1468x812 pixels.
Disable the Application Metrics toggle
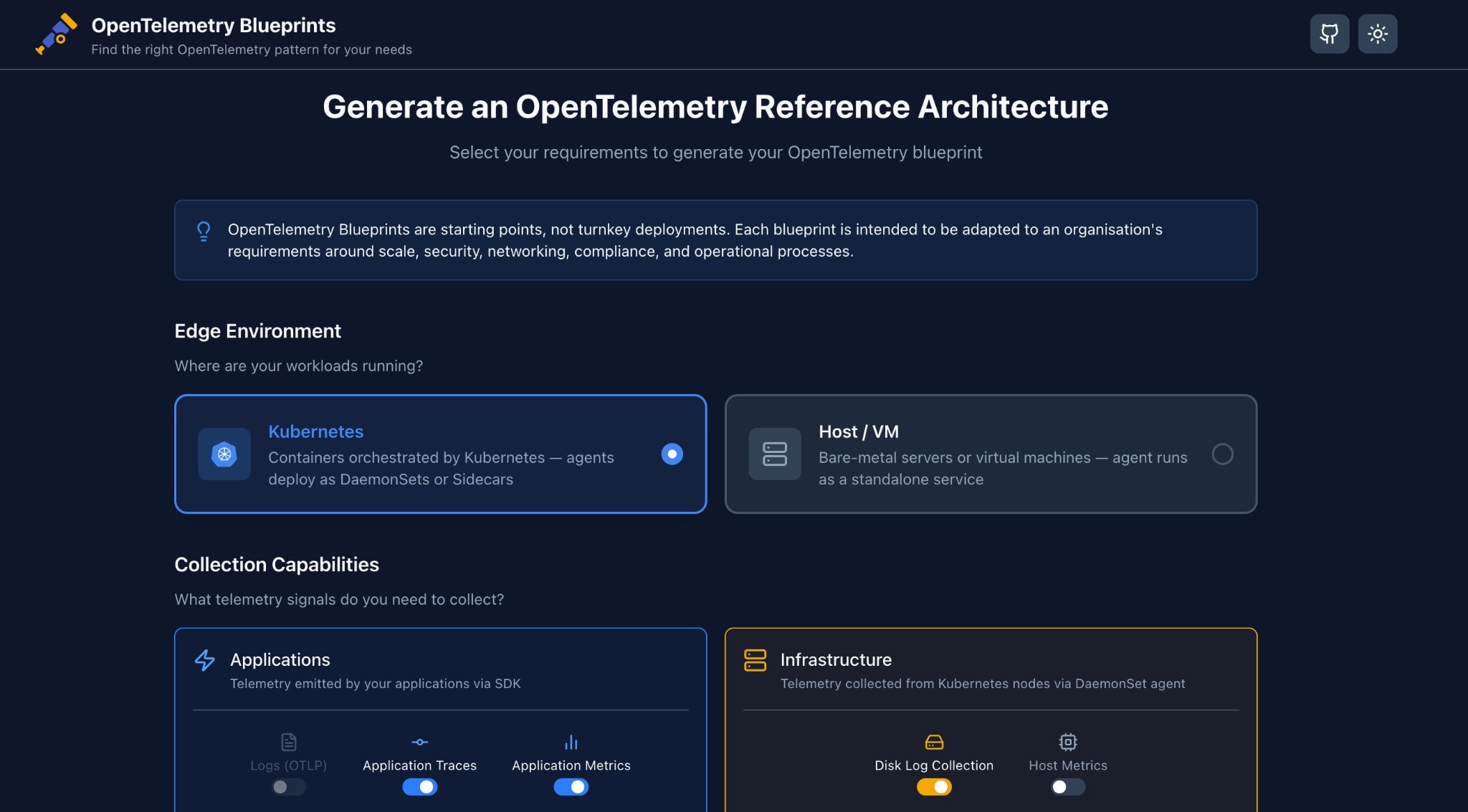pos(571,787)
